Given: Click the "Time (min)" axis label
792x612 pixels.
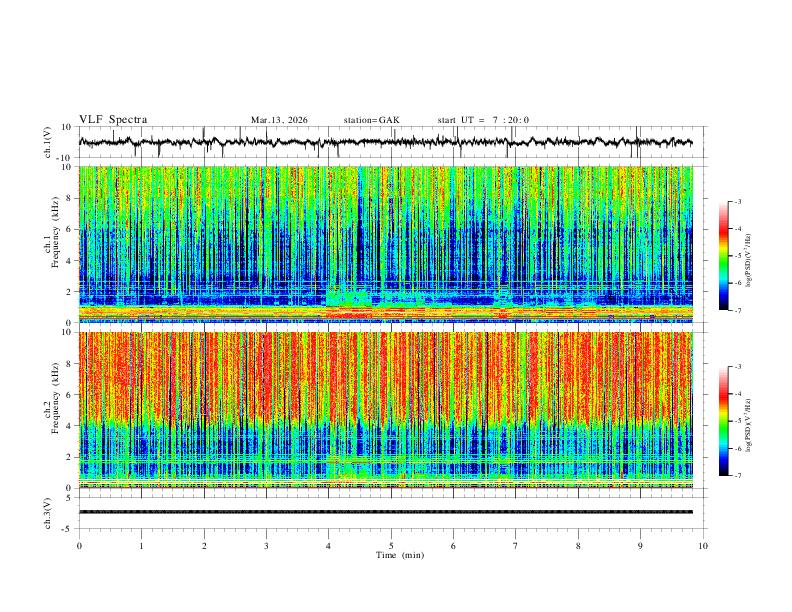Looking at the screenshot, I should pos(400,555).
